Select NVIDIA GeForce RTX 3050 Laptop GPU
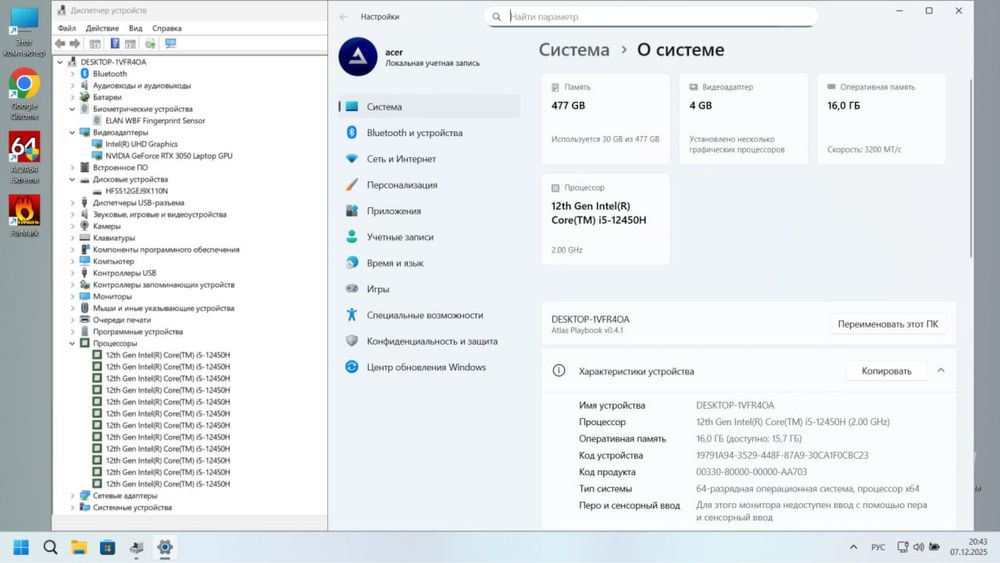Viewport: 1000px width, 563px height. coord(169,156)
